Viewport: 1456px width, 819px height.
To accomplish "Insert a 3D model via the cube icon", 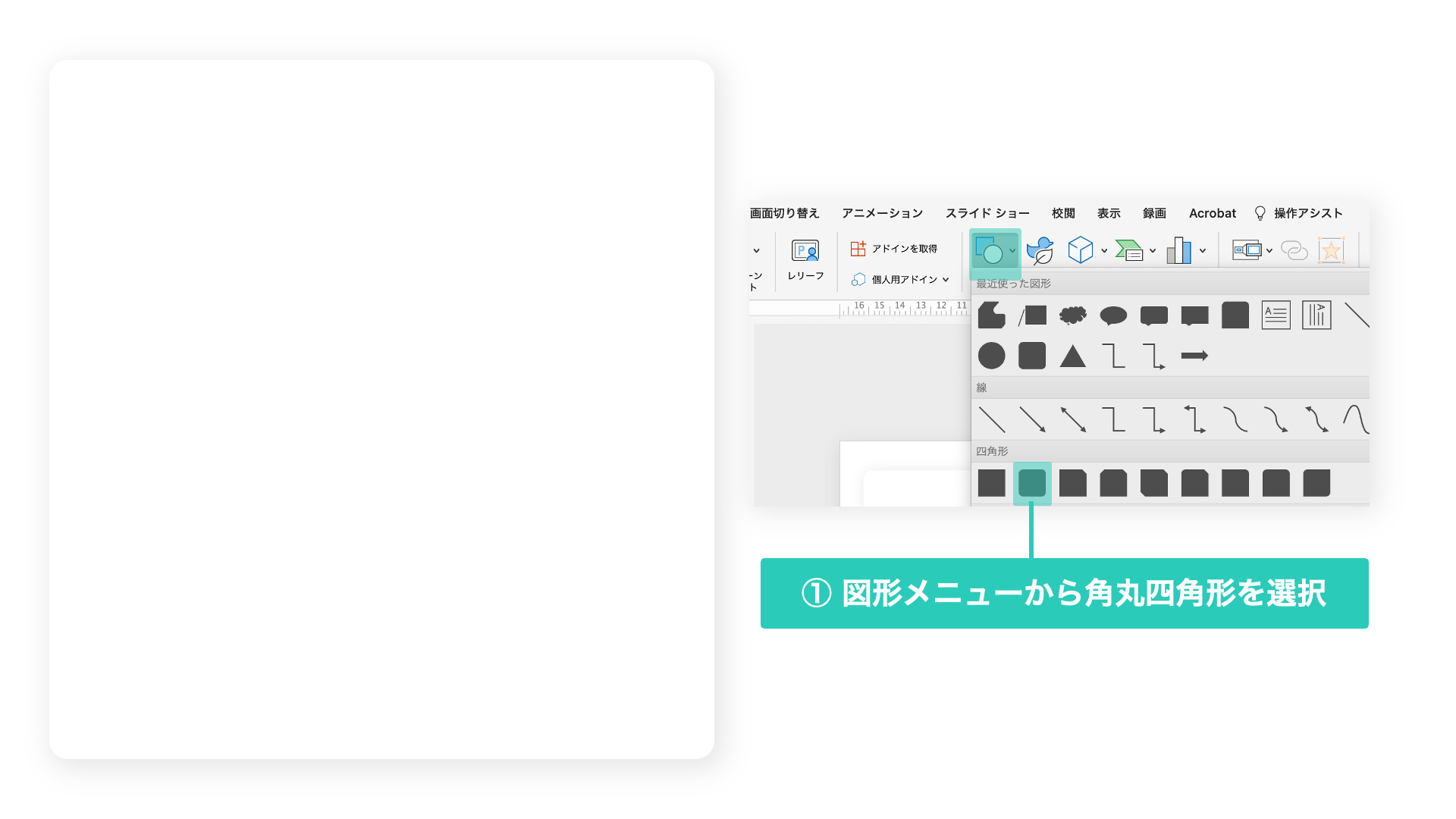I will click(x=1080, y=250).
